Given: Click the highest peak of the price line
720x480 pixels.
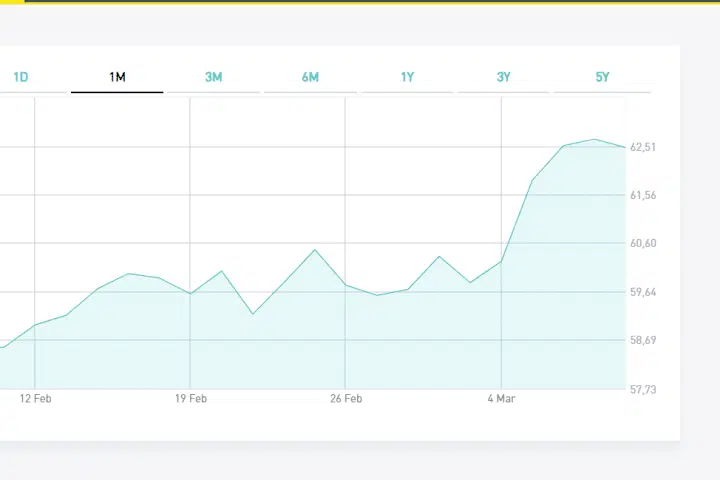Looking at the screenshot, I should point(595,139).
